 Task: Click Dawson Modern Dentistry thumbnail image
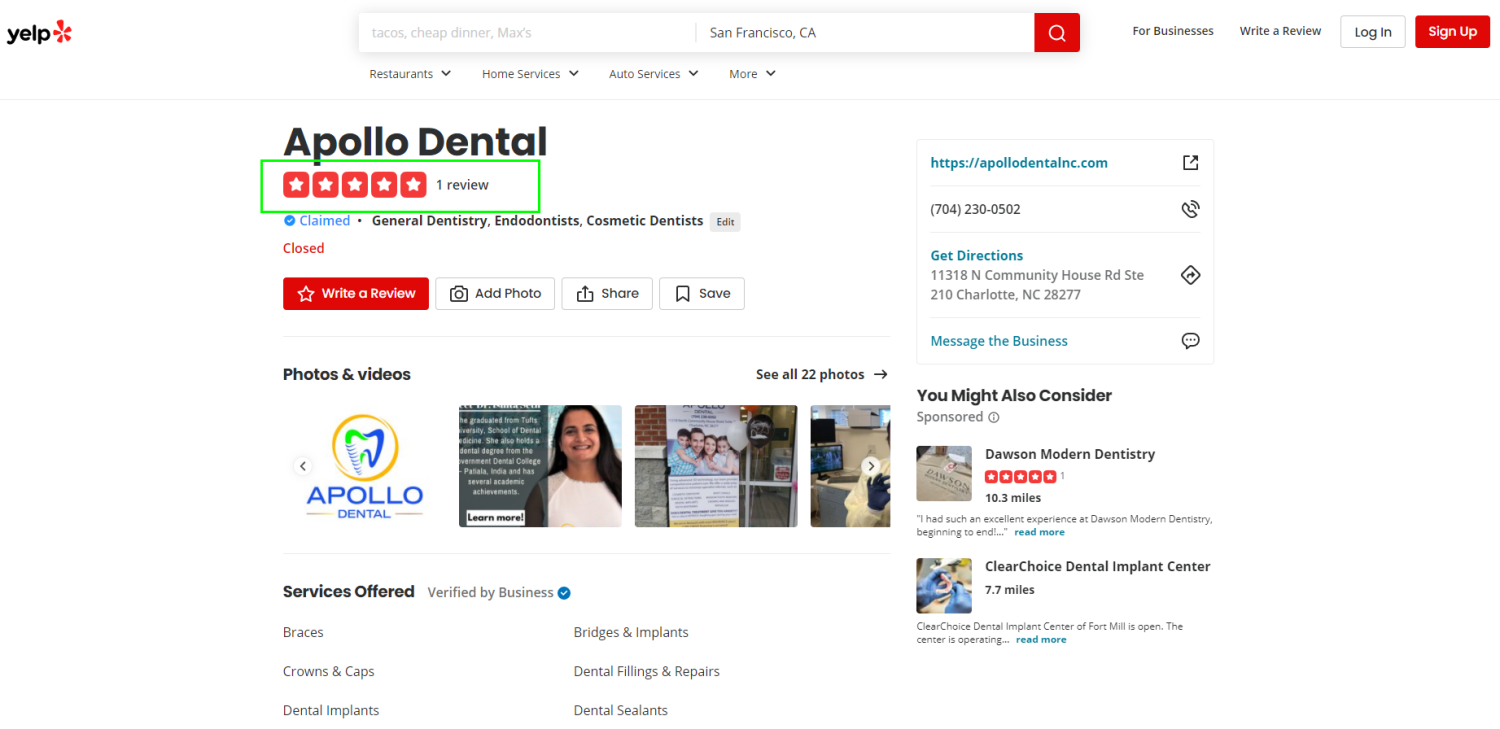(944, 474)
